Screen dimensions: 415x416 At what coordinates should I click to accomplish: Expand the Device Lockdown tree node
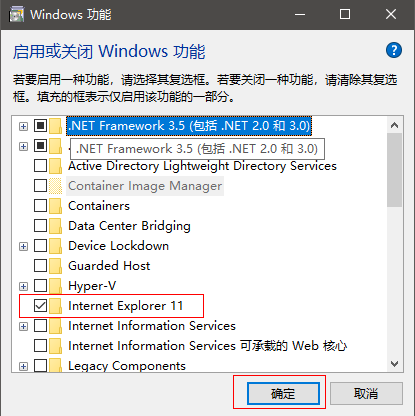(23, 246)
